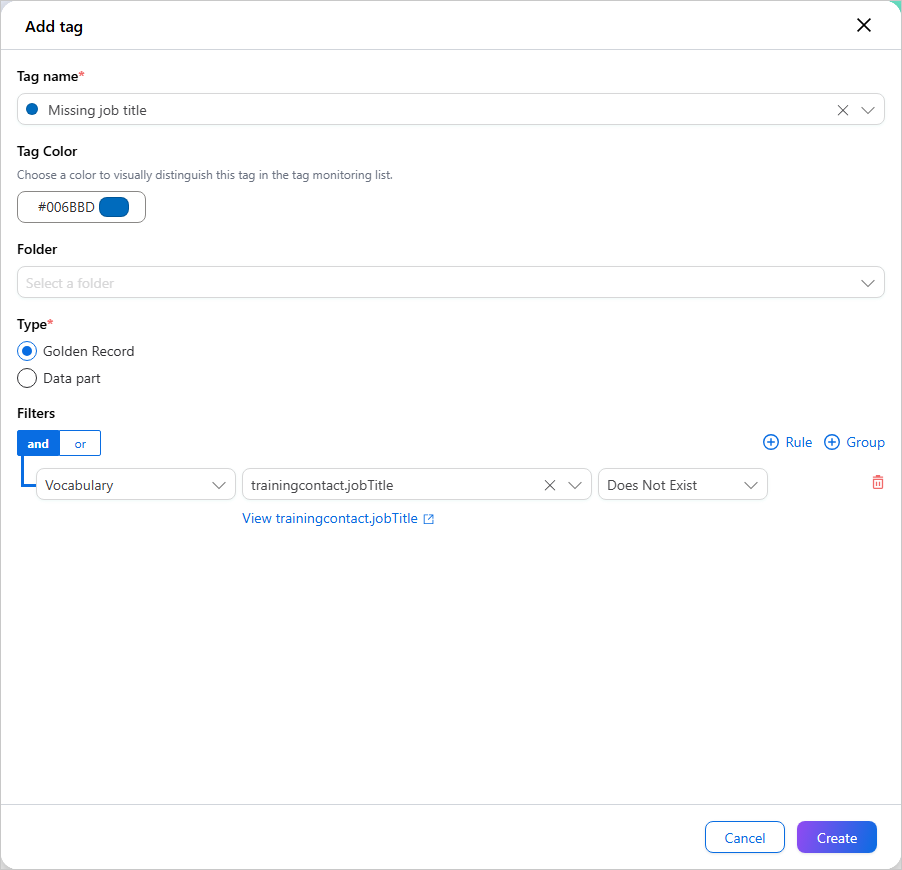Close the Add tag dialog

[x=863, y=25]
